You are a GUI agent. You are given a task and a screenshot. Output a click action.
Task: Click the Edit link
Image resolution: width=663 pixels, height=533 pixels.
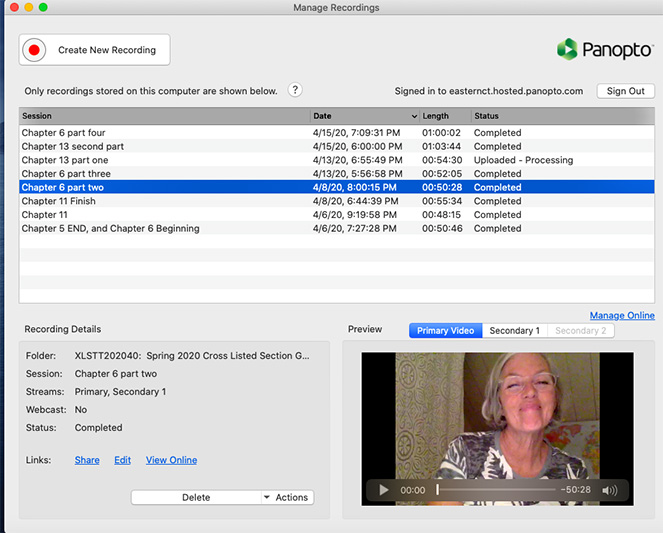[122, 460]
